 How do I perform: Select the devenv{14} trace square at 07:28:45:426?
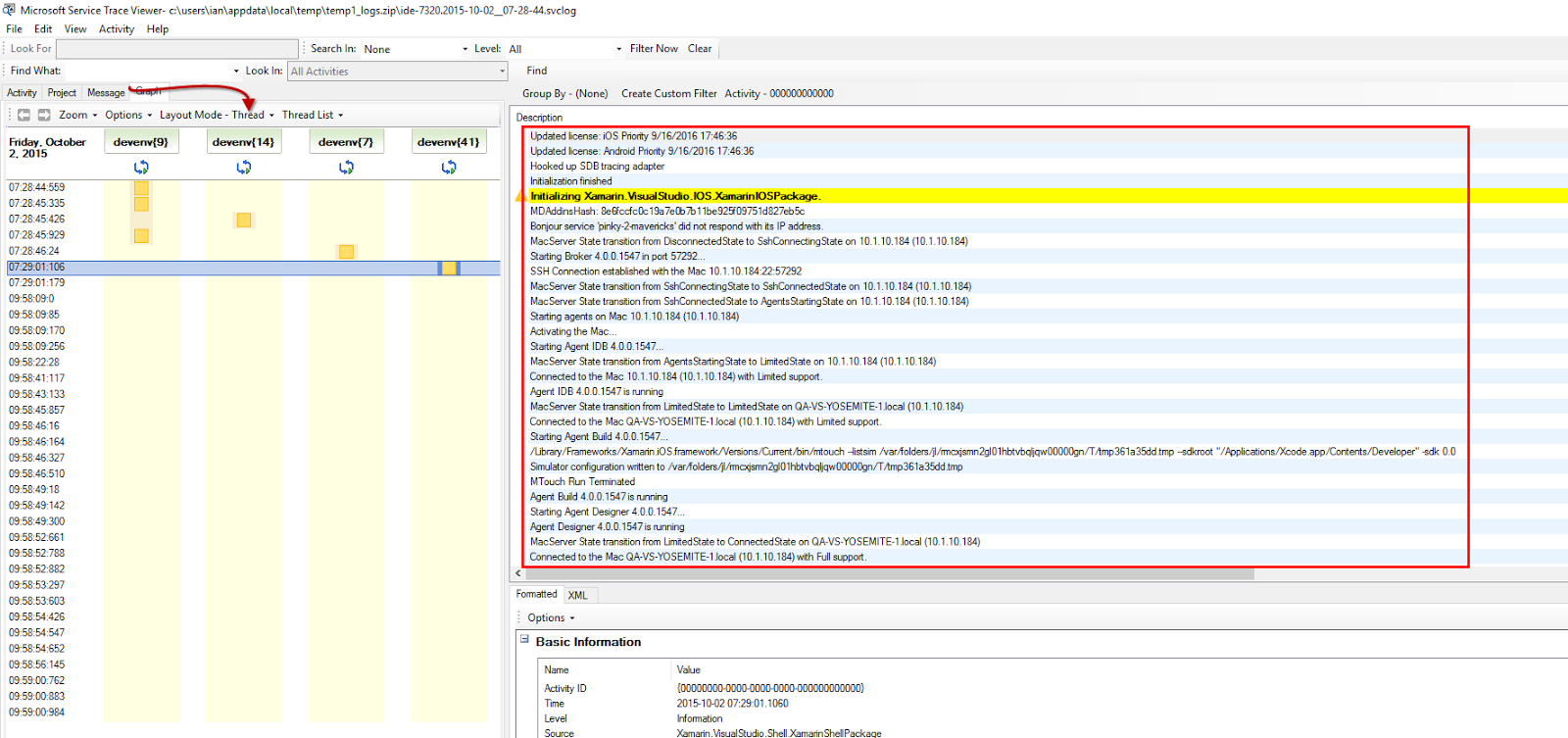click(x=244, y=220)
